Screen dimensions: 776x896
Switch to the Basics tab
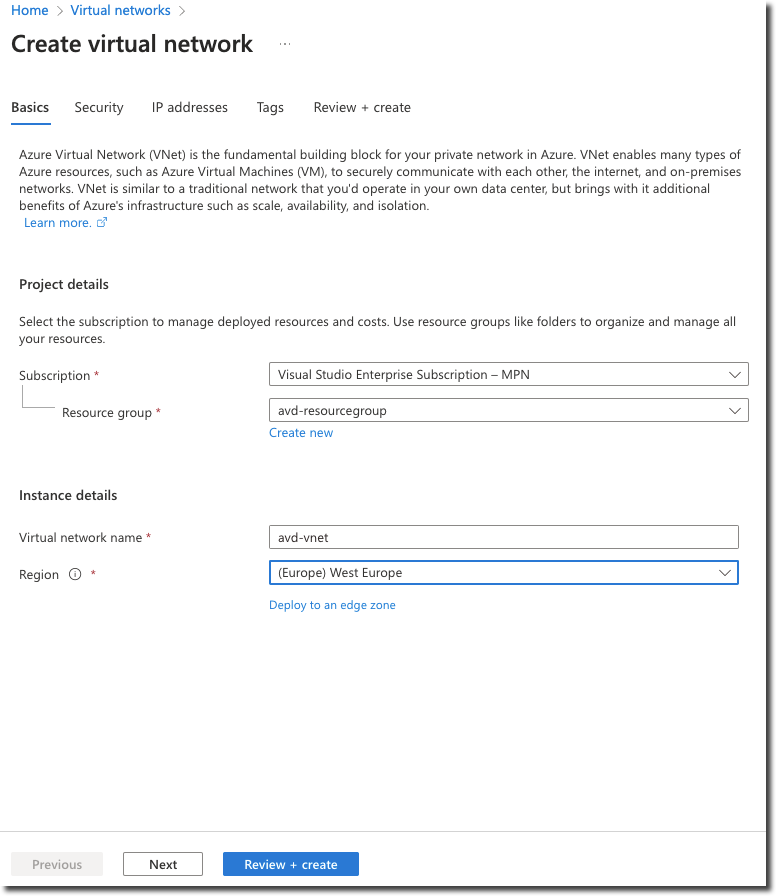click(x=30, y=107)
